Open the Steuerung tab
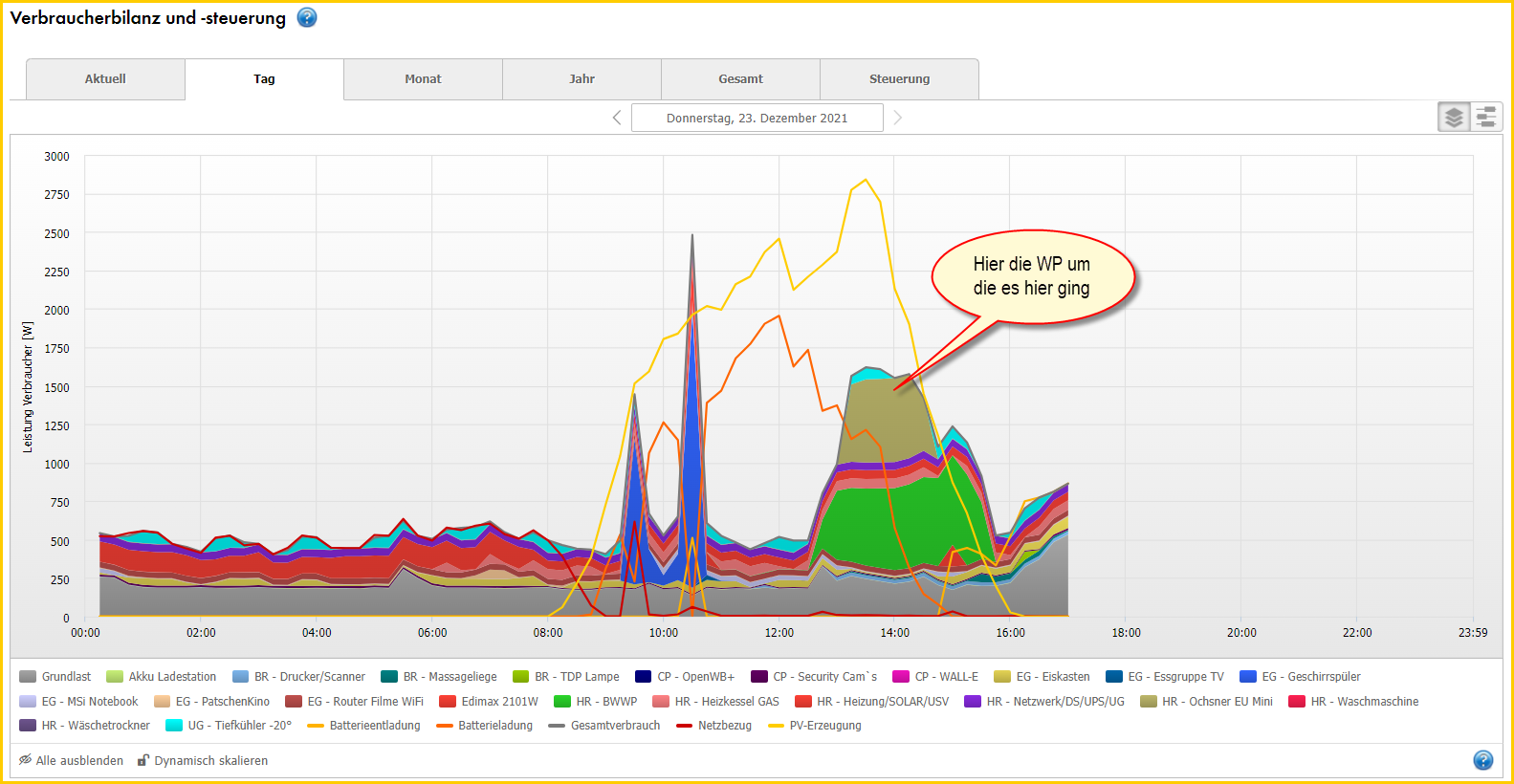 coord(899,79)
